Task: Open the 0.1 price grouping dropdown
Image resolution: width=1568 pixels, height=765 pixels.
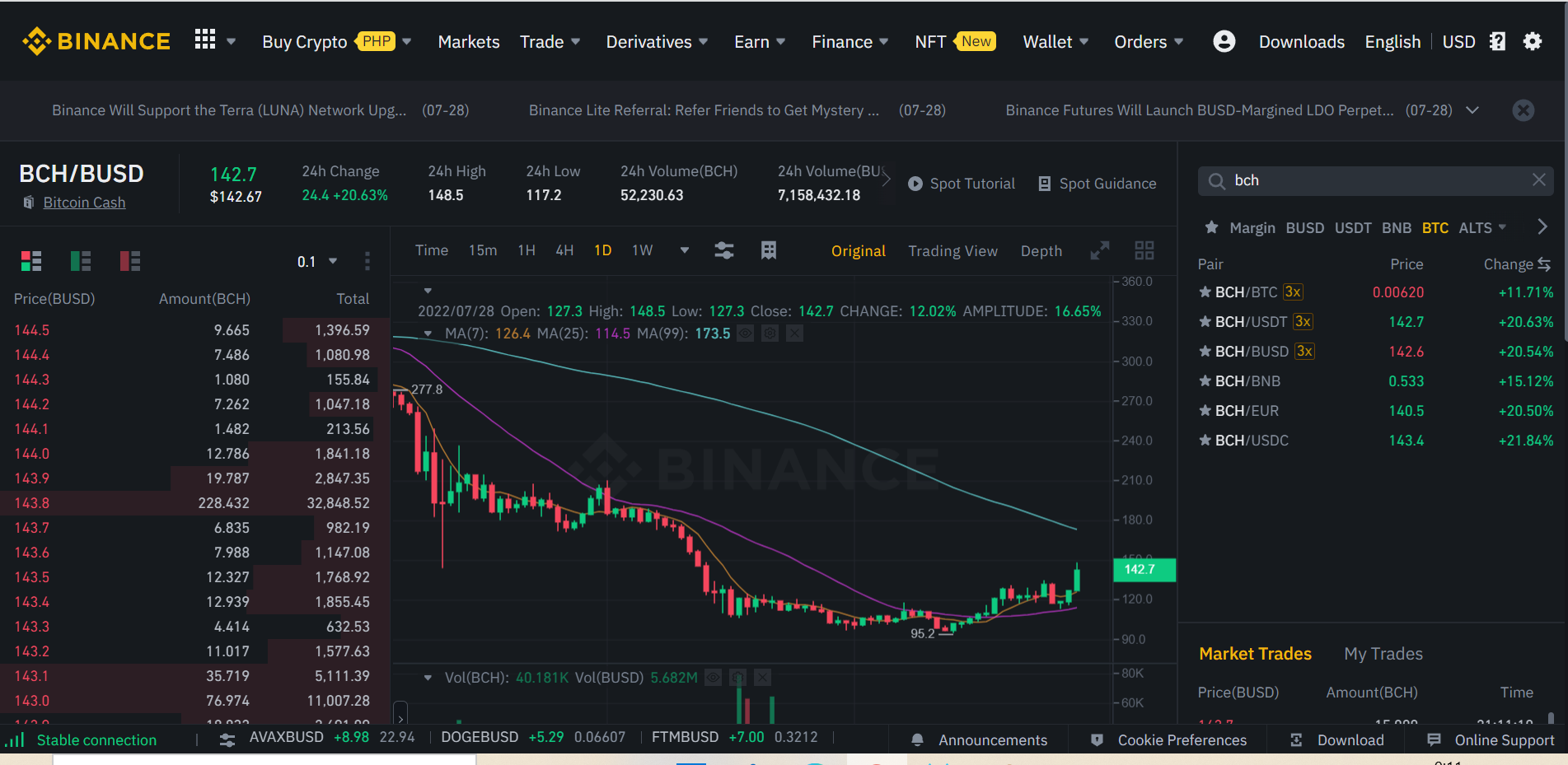Action: 317,261
